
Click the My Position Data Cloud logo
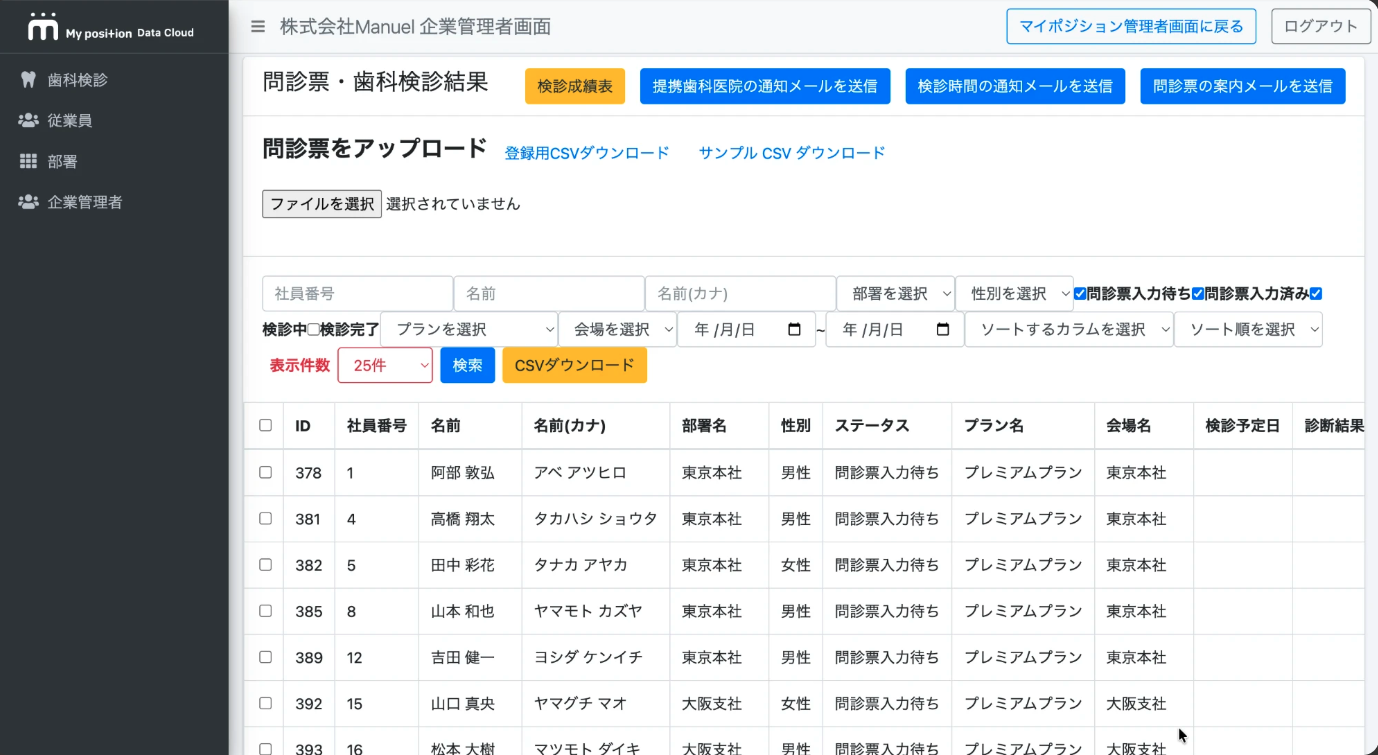tap(110, 27)
